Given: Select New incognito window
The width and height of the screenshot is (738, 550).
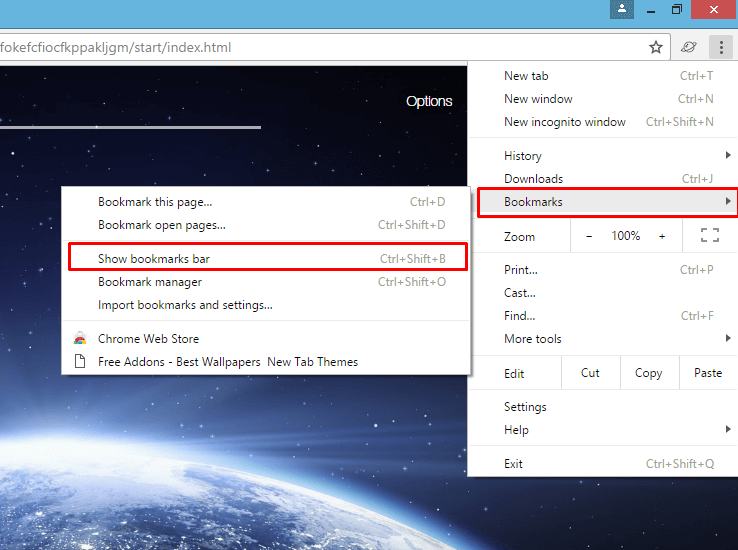Looking at the screenshot, I should [x=565, y=122].
